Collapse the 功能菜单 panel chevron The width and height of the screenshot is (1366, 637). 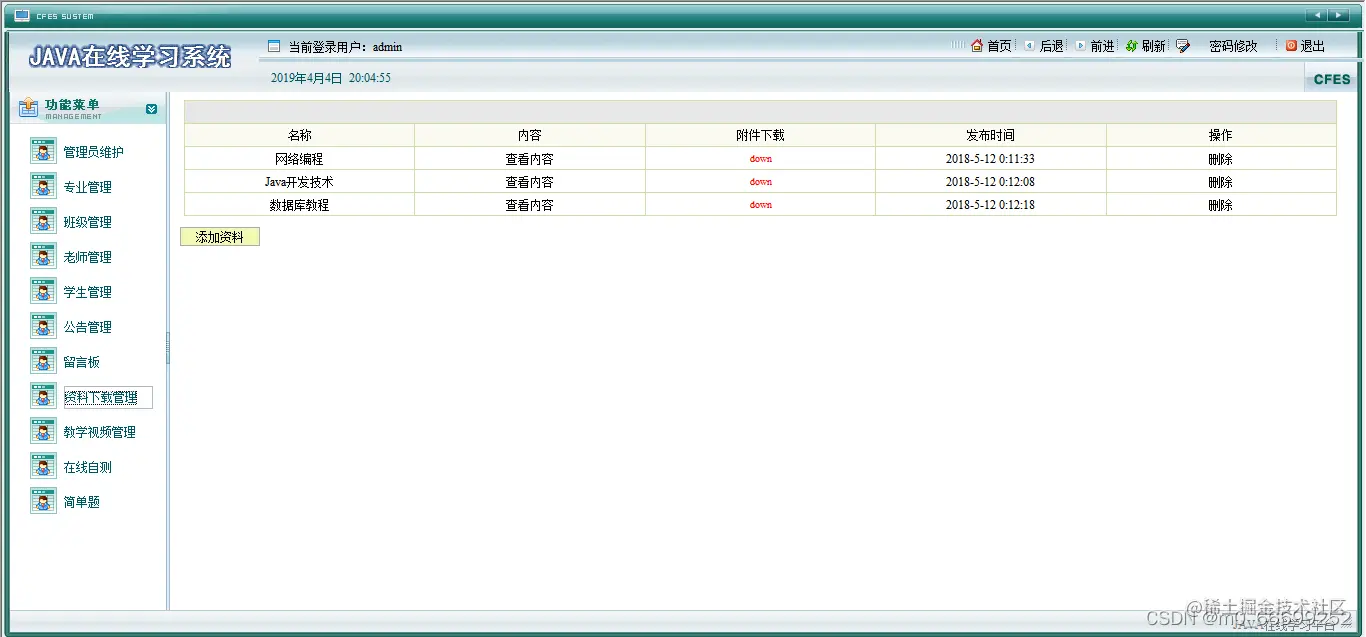pyautogui.click(x=151, y=109)
